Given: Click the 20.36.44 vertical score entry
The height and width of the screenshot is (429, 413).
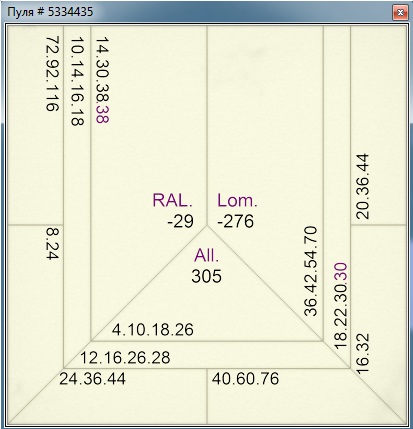Looking at the screenshot, I should pos(363,186).
